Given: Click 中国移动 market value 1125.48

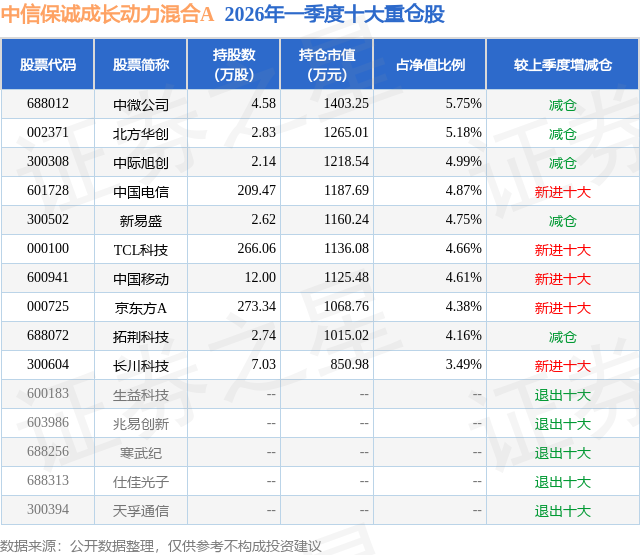Looking at the screenshot, I should pyautogui.click(x=346, y=278).
